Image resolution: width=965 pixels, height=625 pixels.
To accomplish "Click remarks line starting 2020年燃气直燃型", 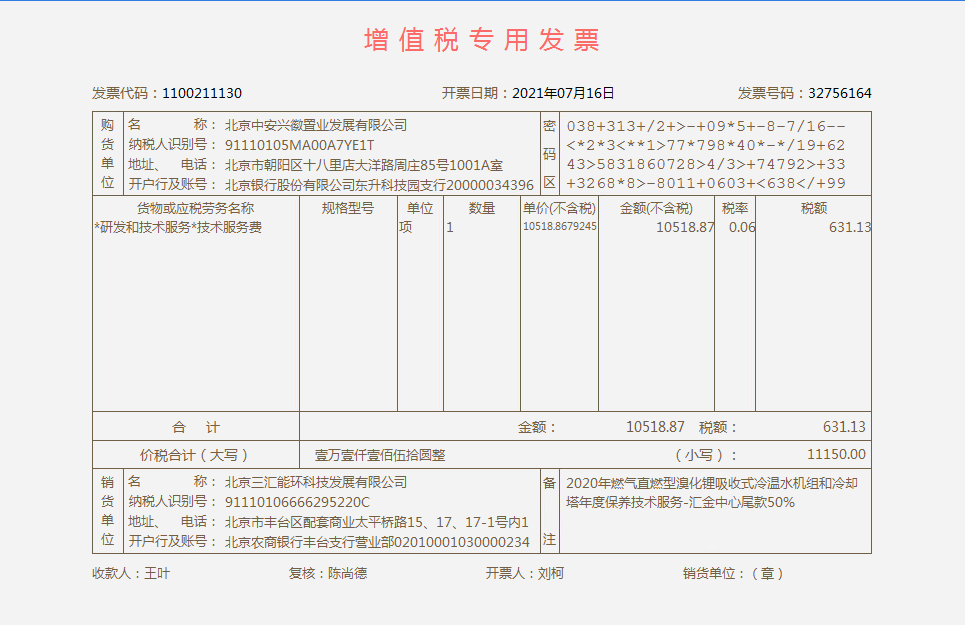I will pos(711,484).
